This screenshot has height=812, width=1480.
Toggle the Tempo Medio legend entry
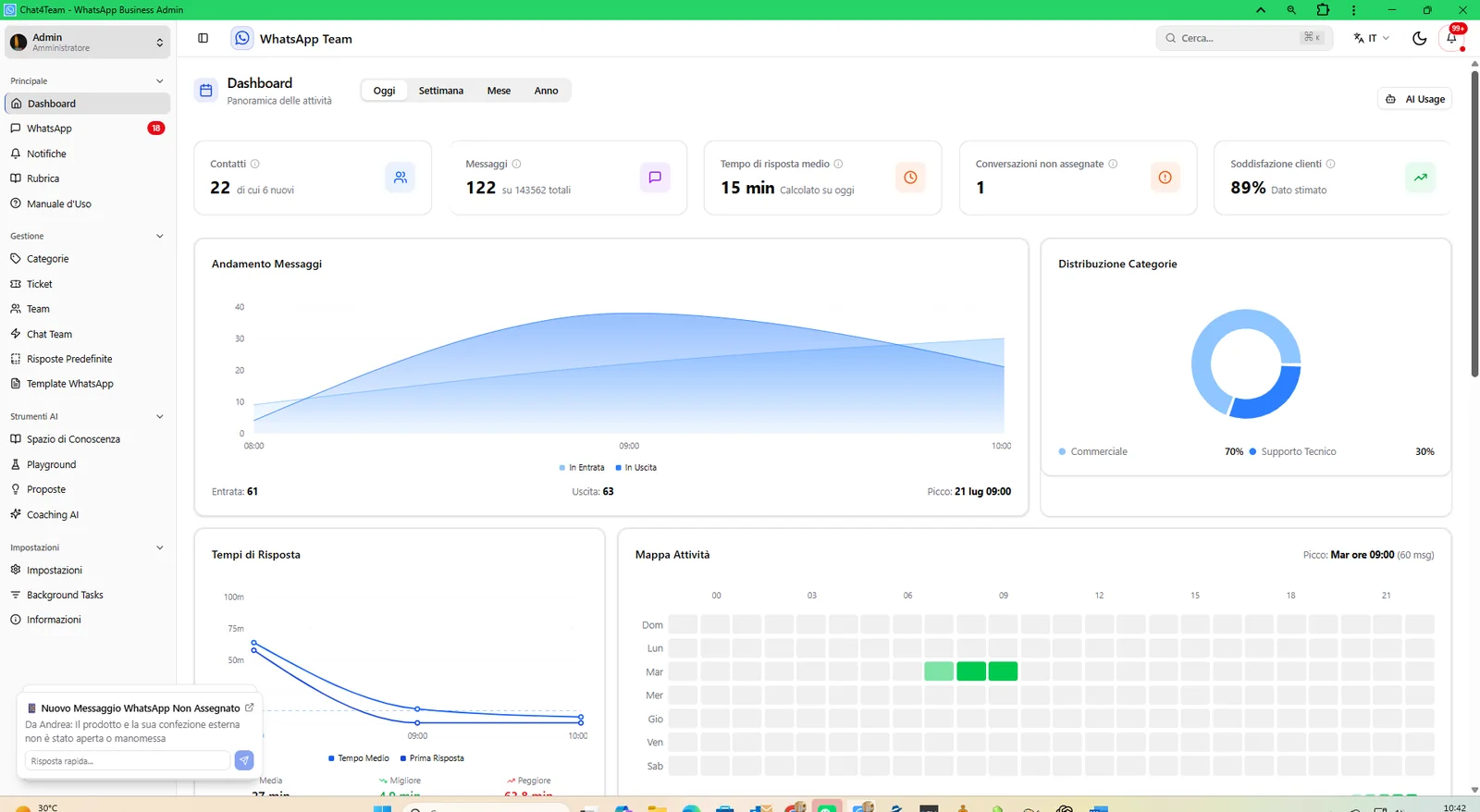[x=359, y=758]
